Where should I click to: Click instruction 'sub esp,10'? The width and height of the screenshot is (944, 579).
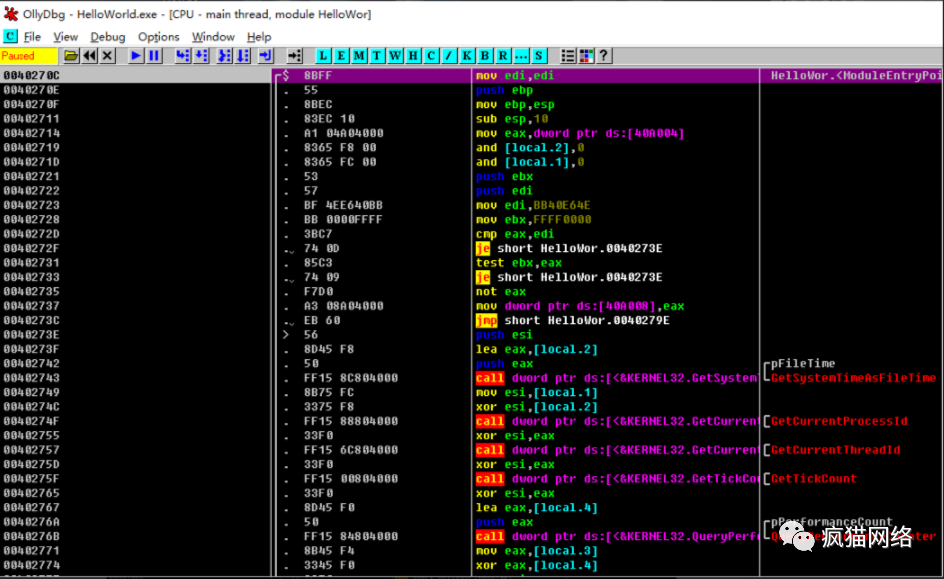click(512, 119)
